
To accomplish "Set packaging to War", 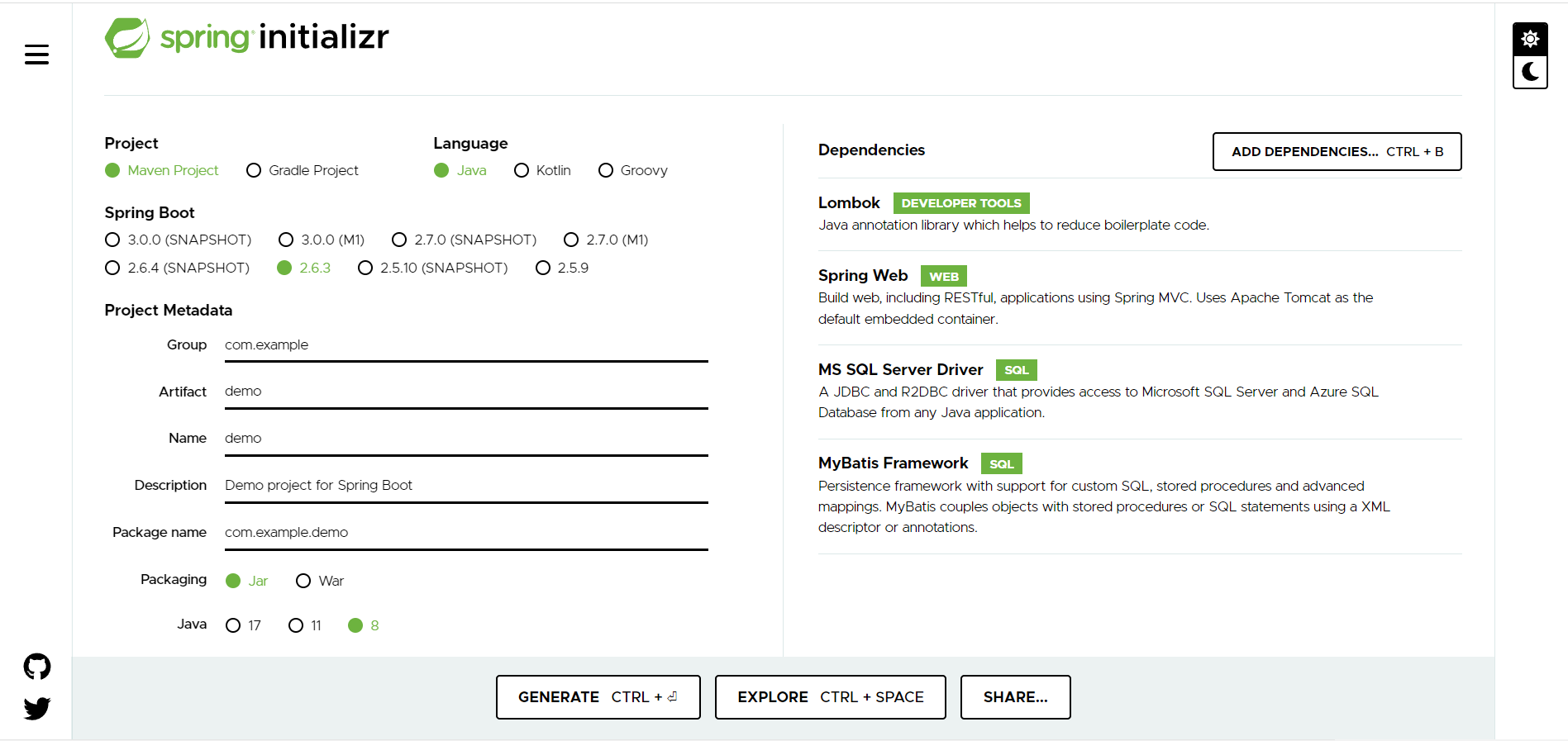I will 320,581.
